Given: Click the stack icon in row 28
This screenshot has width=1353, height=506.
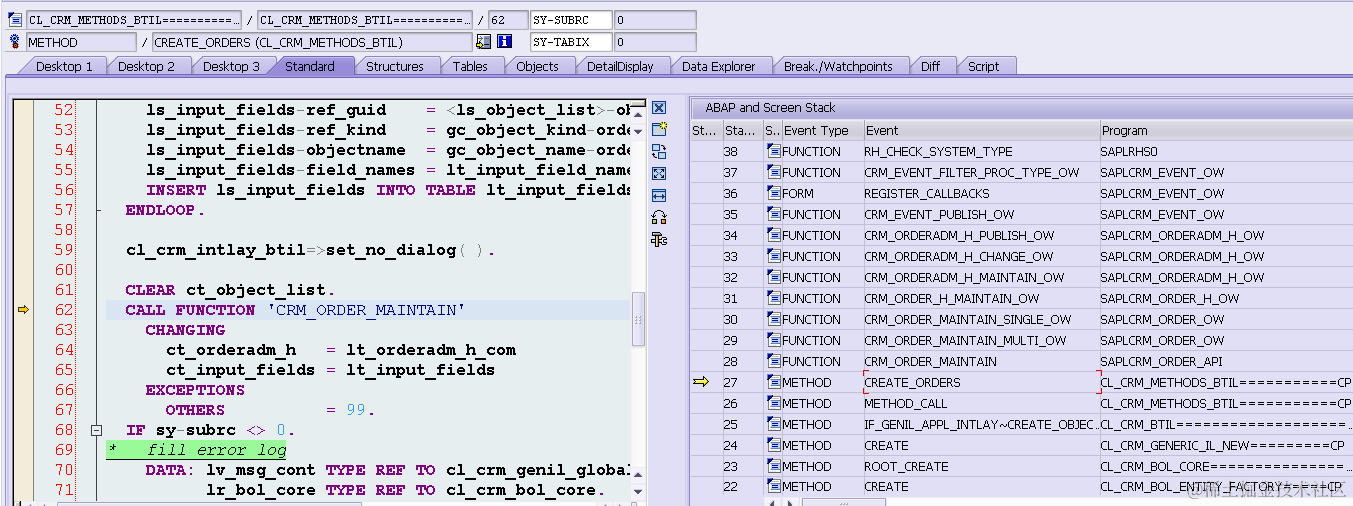Looking at the screenshot, I should (773, 361).
